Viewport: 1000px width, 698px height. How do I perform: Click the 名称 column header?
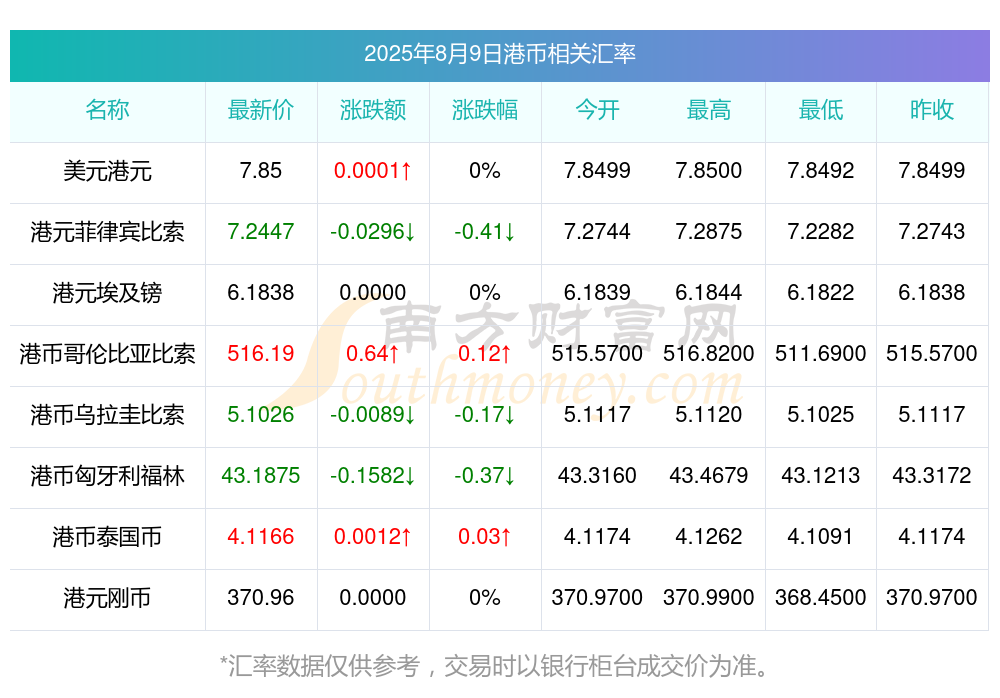point(107,110)
